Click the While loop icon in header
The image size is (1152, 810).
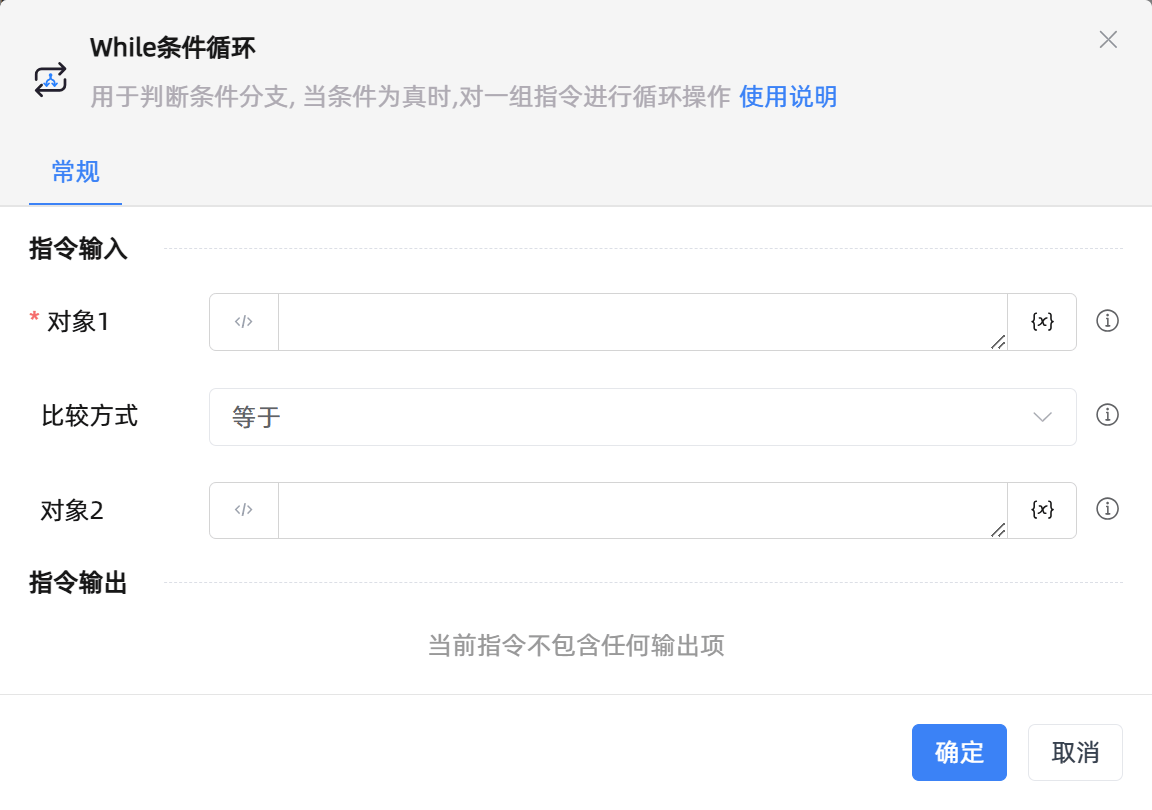click(50, 79)
